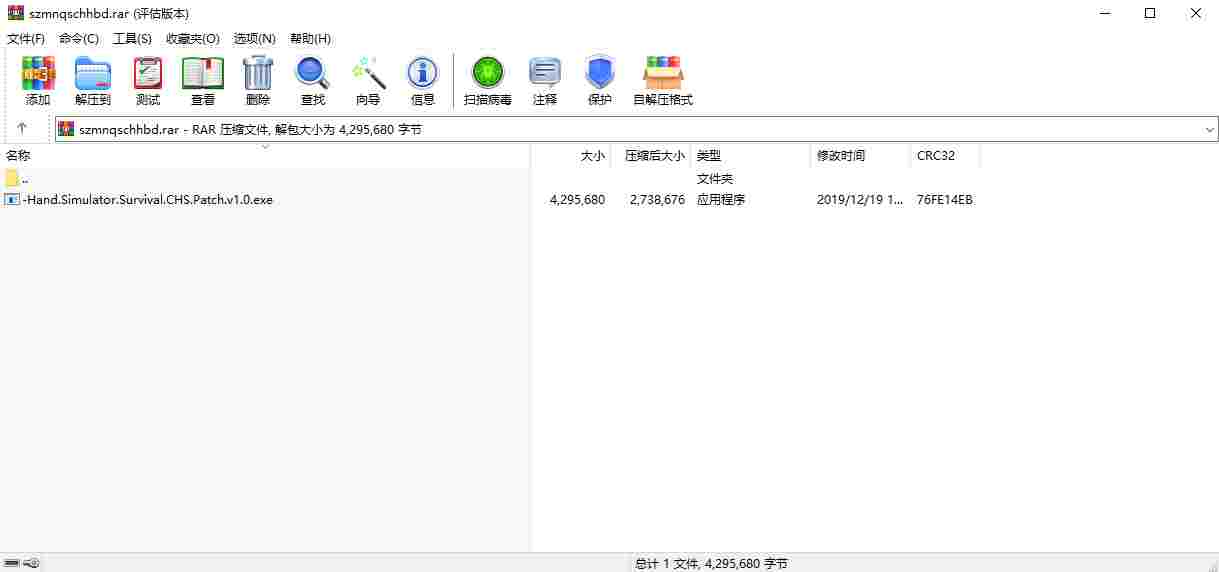The width and height of the screenshot is (1219, 572).
Task: Click the Test (测试) archive icon
Action: pyautogui.click(x=148, y=81)
